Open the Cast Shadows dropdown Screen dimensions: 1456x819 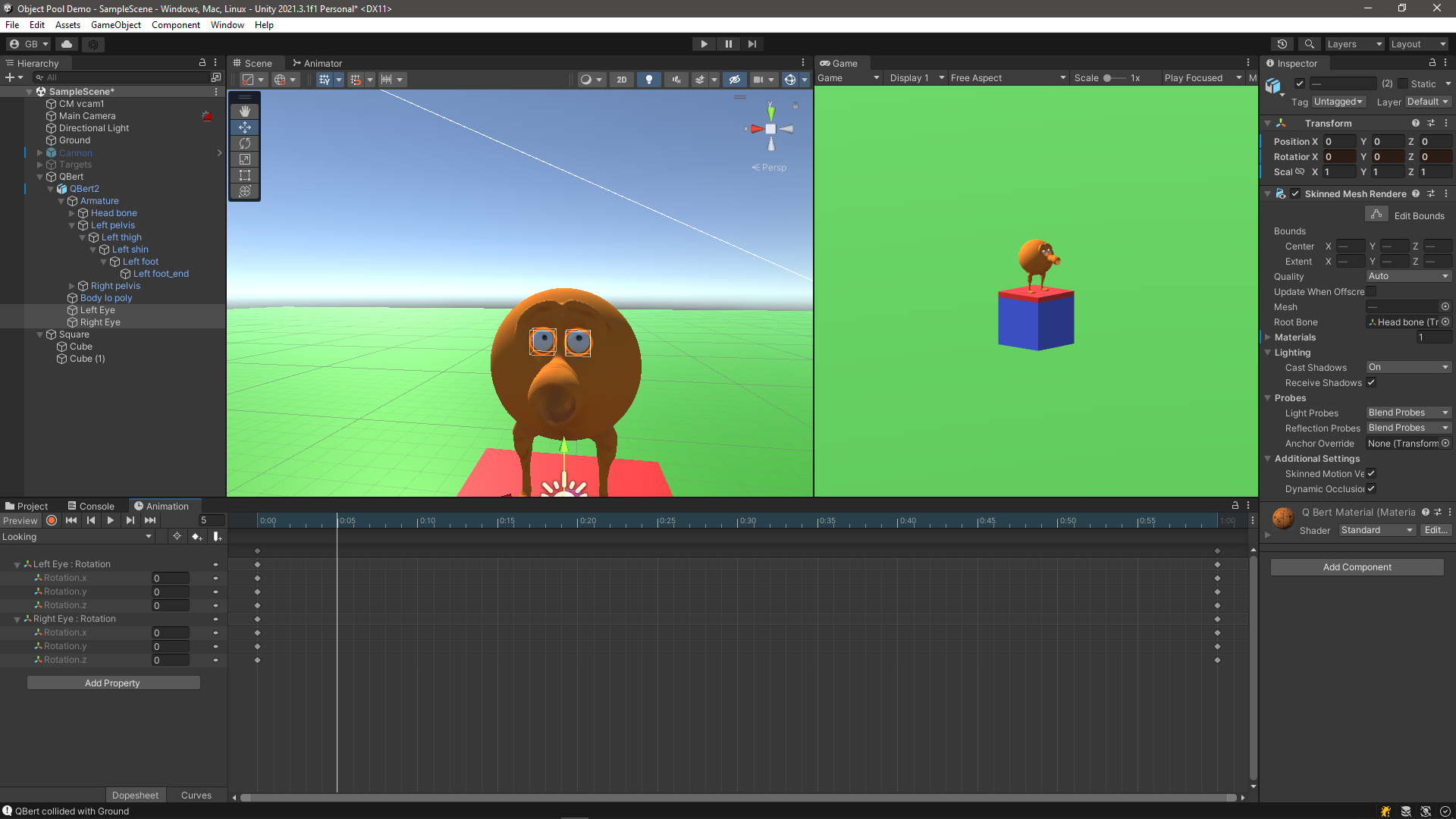(x=1407, y=367)
